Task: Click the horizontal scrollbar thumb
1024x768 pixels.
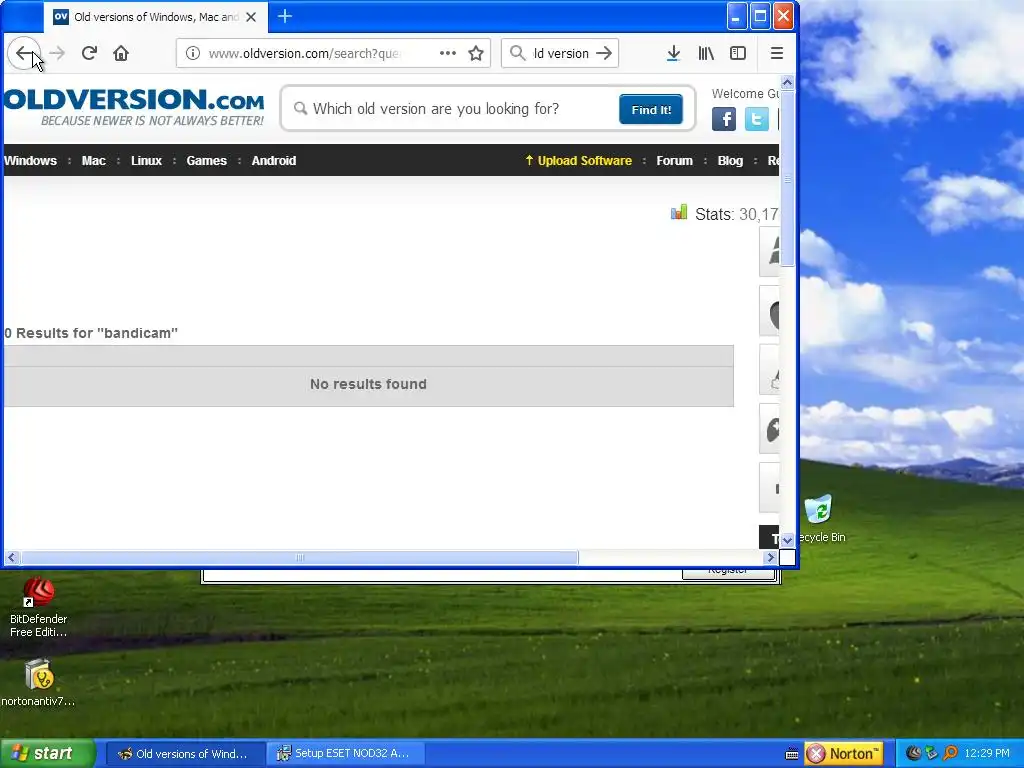Action: [299, 558]
